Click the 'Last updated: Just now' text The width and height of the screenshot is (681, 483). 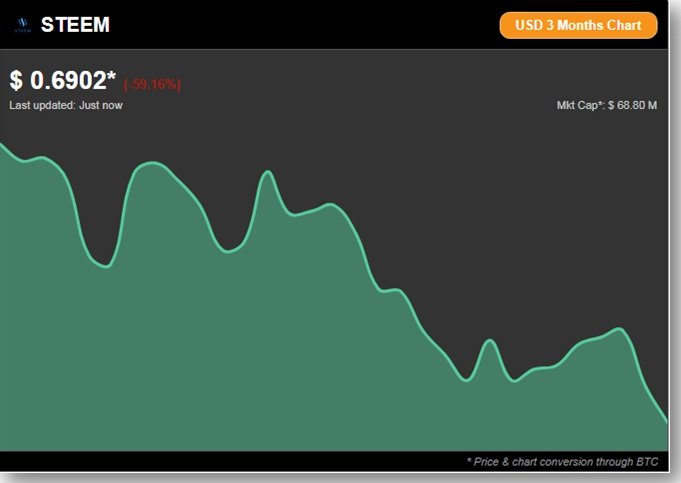66,105
